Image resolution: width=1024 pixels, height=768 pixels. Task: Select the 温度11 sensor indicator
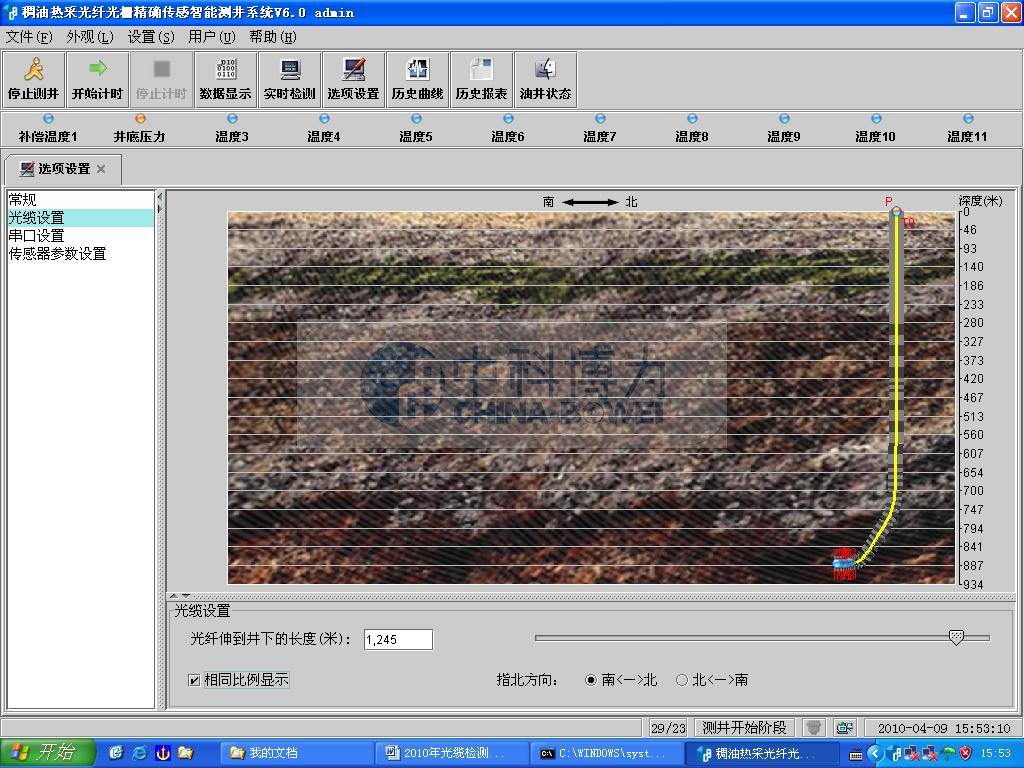coord(968,129)
